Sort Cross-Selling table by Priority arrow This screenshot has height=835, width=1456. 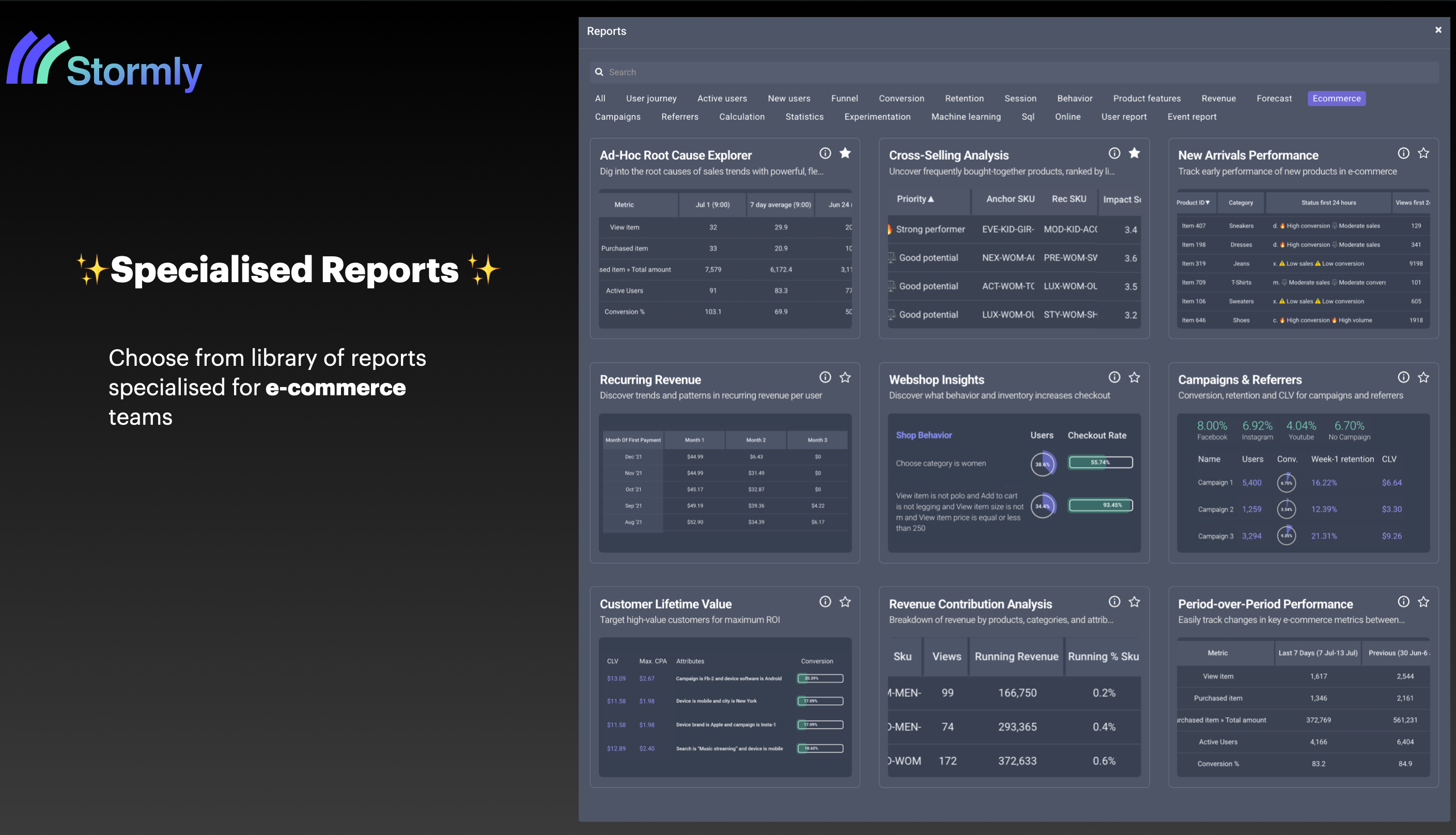tap(931, 199)
